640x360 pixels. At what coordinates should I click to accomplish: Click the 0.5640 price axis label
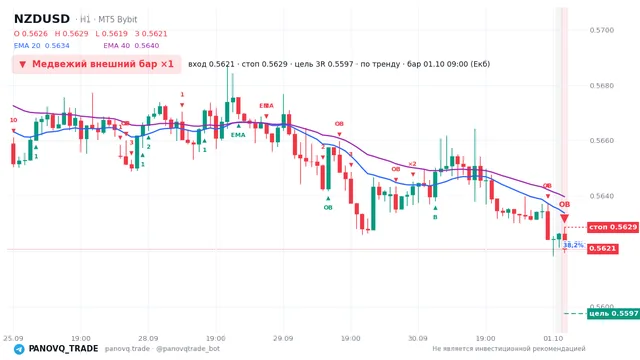tap(602, 196)
